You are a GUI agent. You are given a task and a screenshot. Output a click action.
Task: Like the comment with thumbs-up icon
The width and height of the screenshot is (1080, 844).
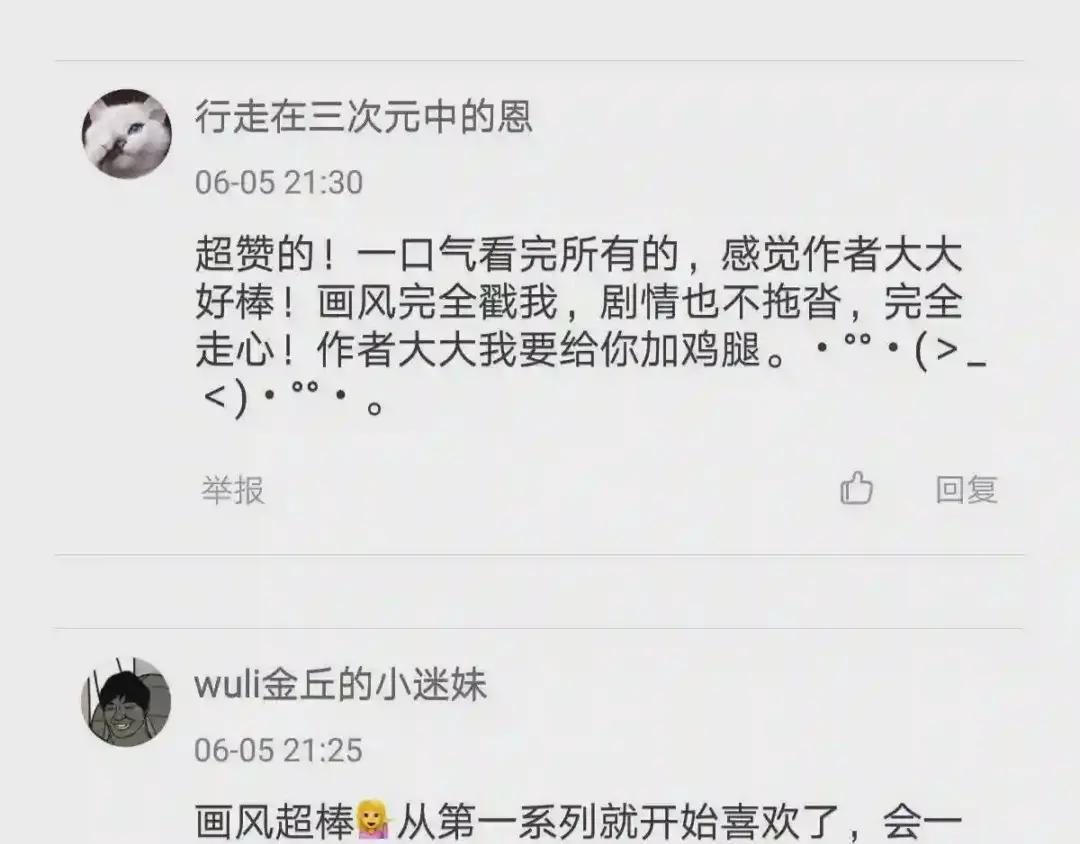(856, 488)
